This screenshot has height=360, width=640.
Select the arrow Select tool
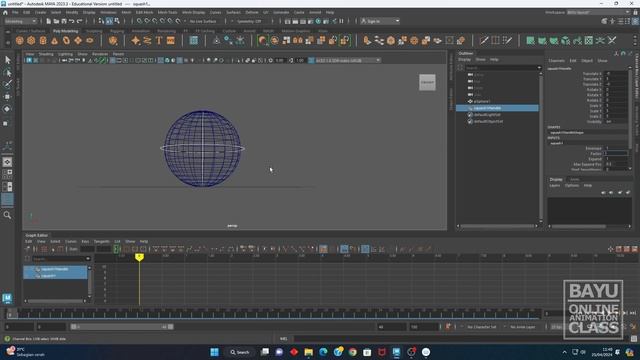click(x=7, y=60)
